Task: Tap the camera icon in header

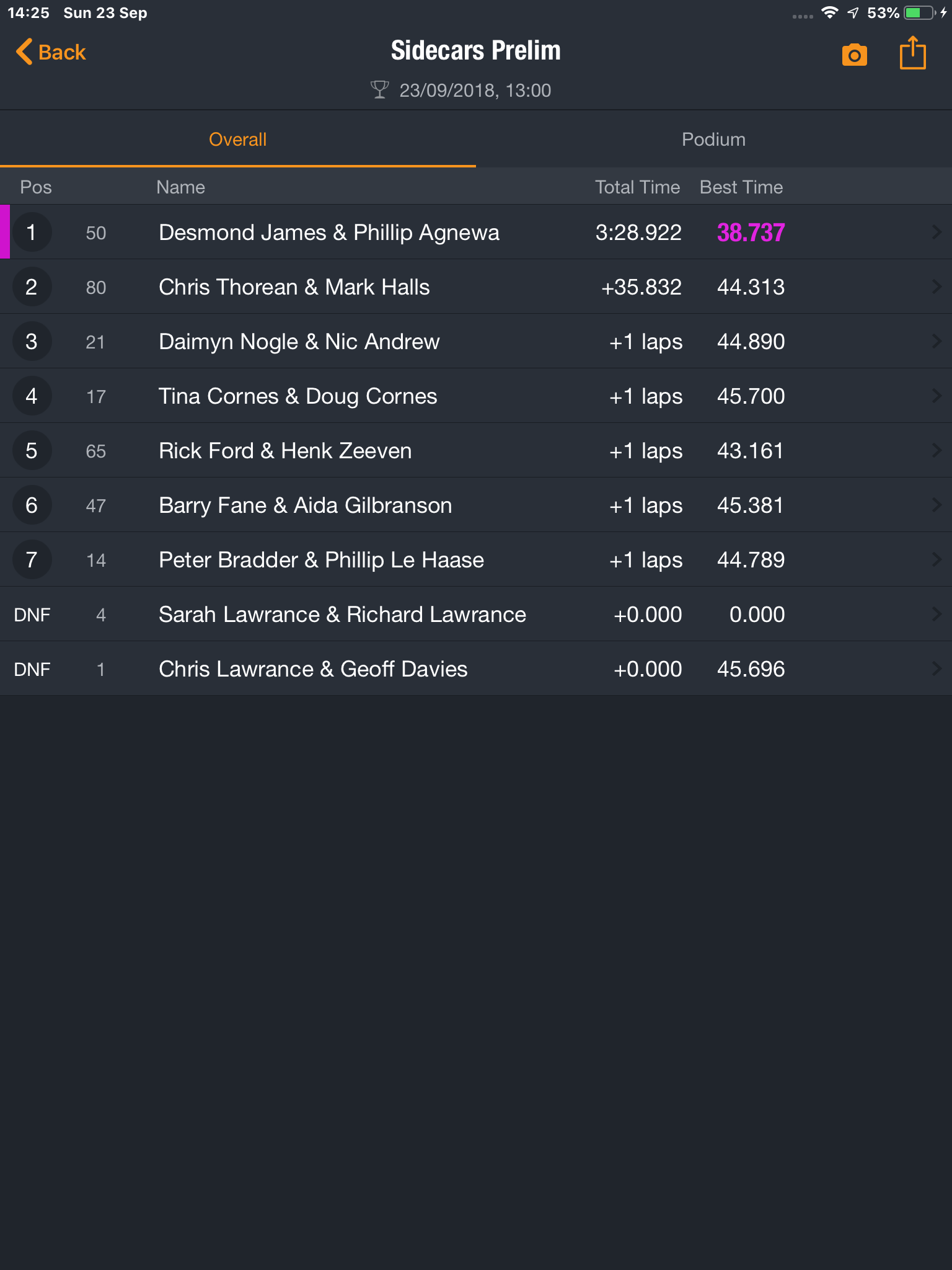Action: 854,55
